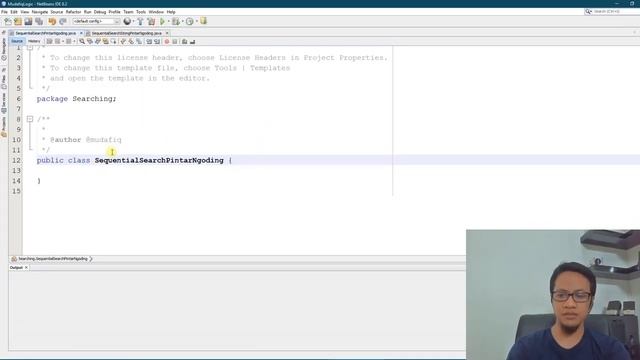The width and height of the screenshot is (640, 360).
Task: Collapse the Javadoc fold at line 8
Action: tap(30, 119)
